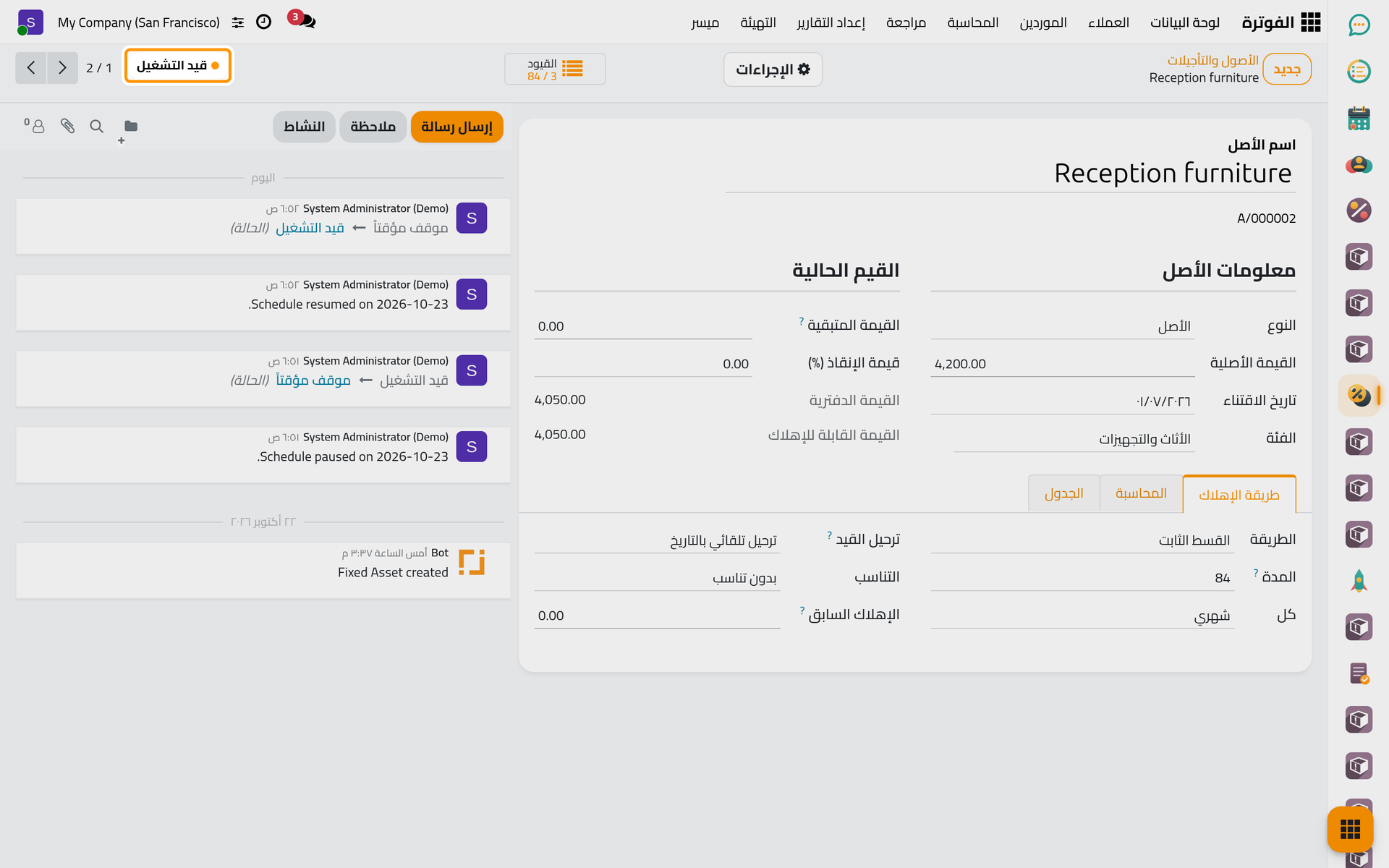Screen dimensions: 1389x868
Task: Open the to-do checklist sidebar icon
Action: point(1359,72)
